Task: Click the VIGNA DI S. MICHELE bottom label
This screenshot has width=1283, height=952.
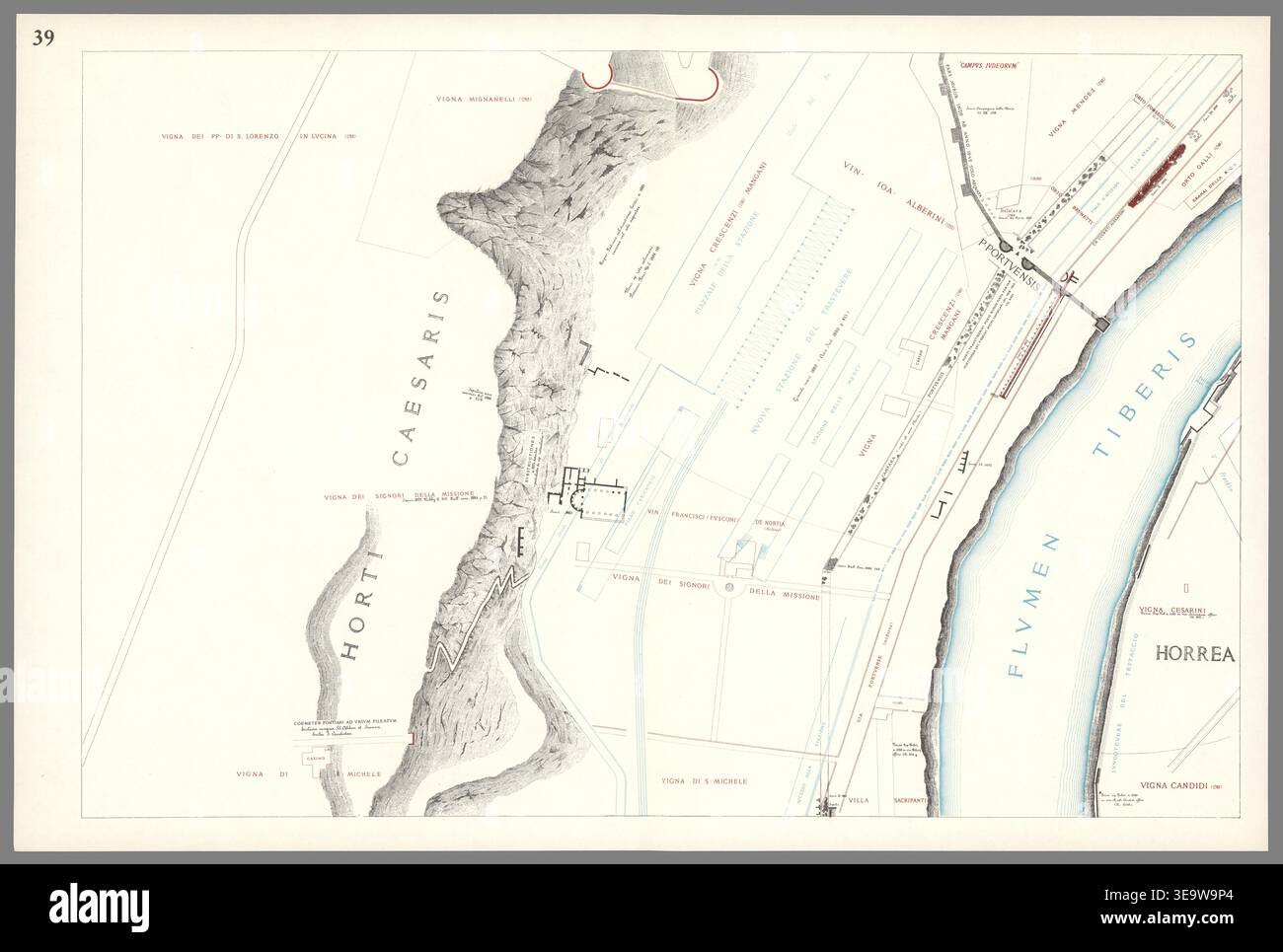Action: [705, 781]
